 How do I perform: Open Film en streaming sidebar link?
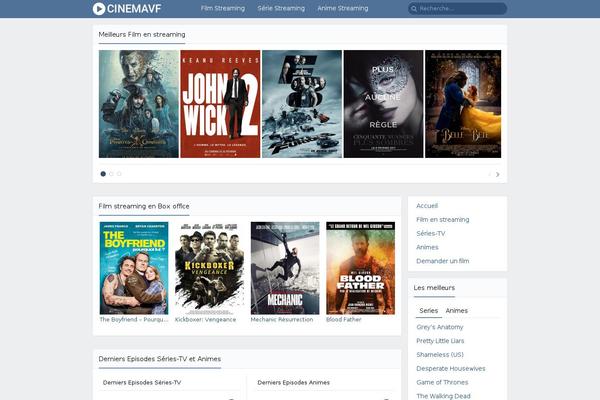point(443,220)
